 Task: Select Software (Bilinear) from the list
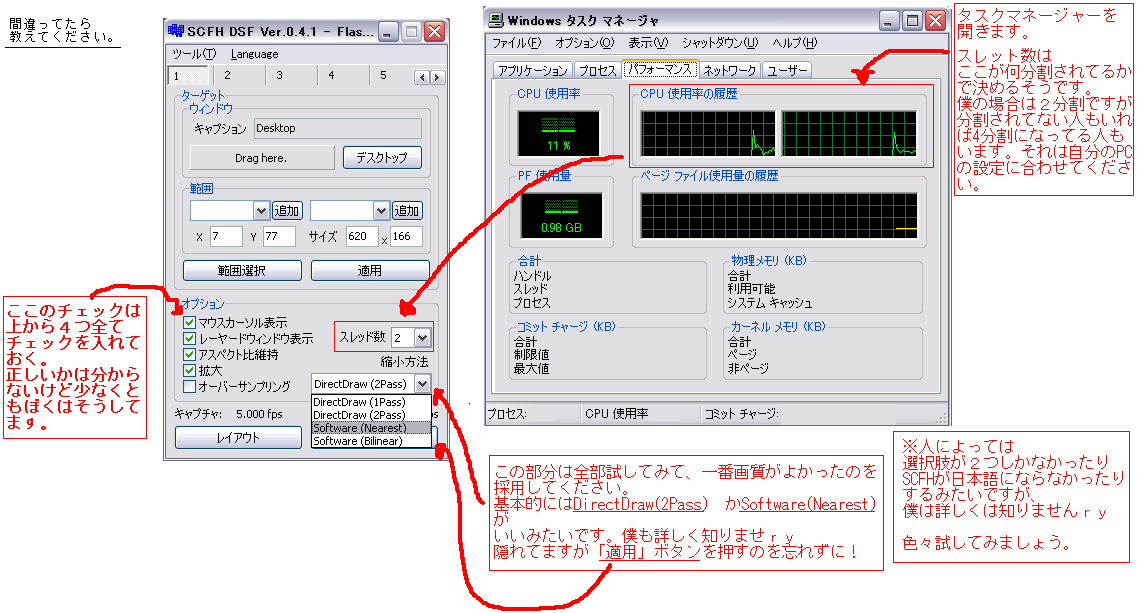coord(357,441)
